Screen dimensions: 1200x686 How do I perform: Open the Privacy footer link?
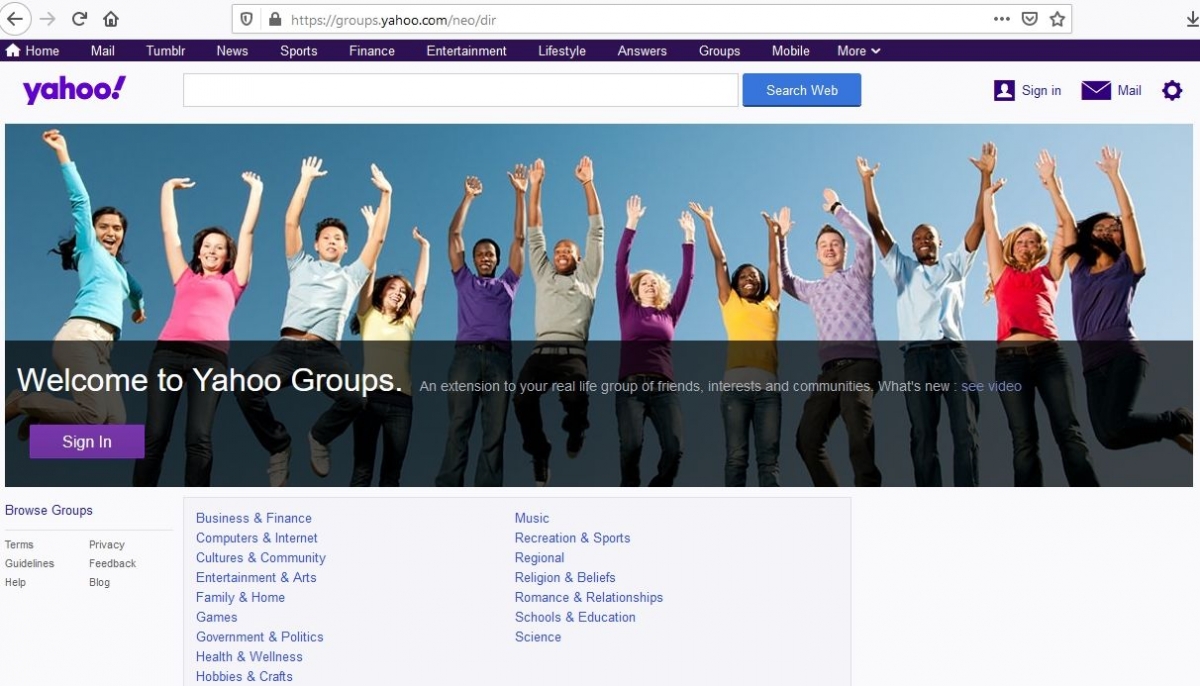(x=107, y=545)
